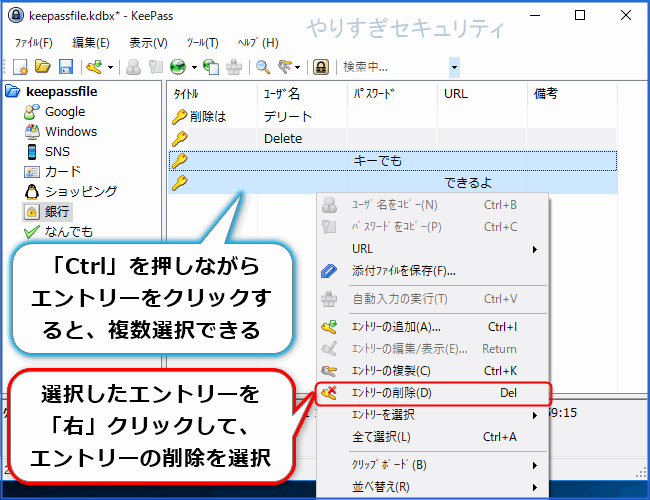Click the key icon of the Delete entry
Image resolution: width=650 pixels, height=500 pixels.
179,138
